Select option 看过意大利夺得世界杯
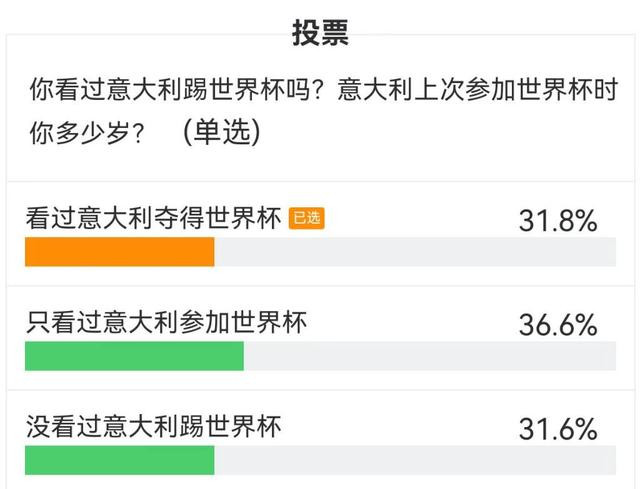640x489 pixels. click(x=154, y=219)
